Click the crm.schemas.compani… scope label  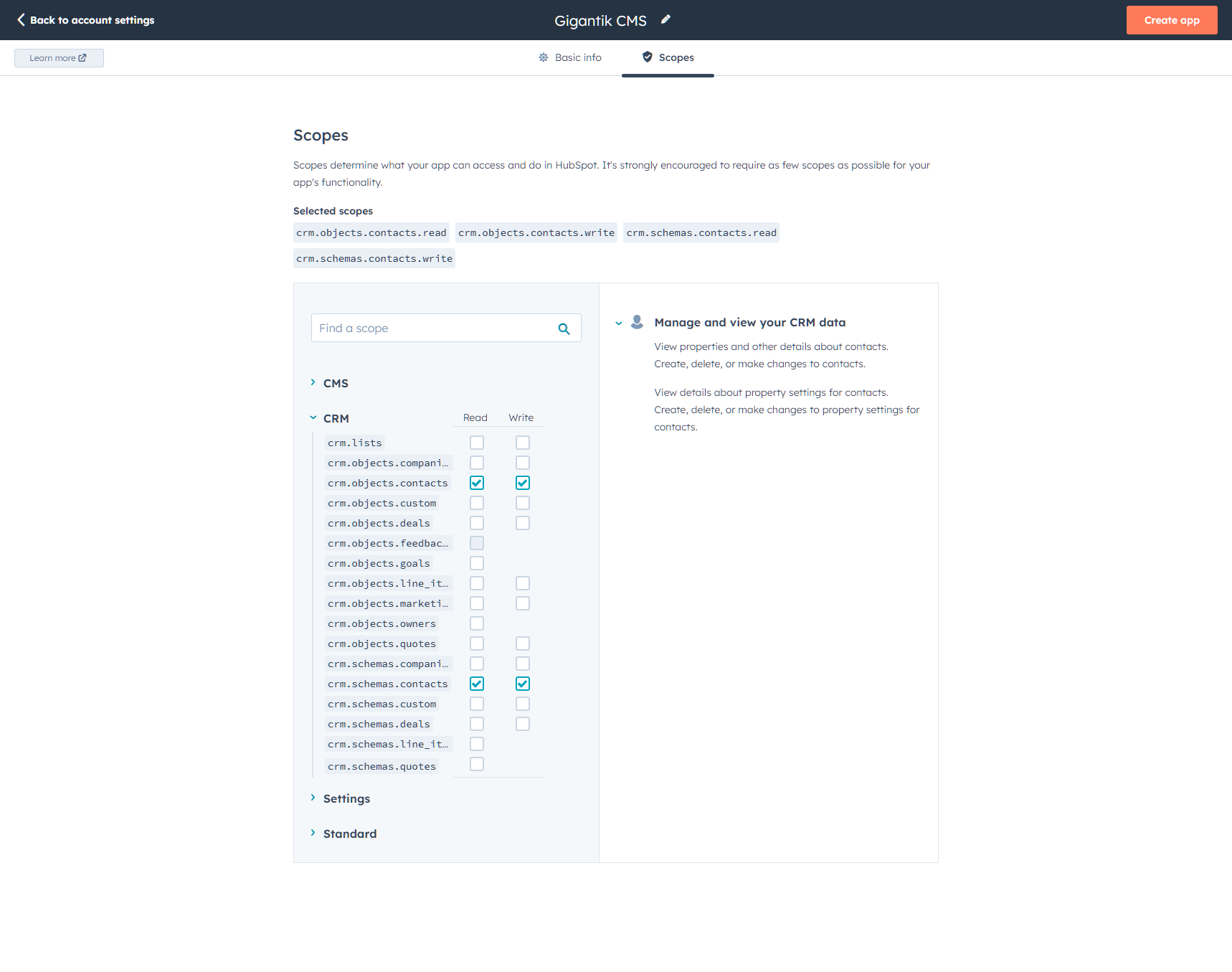pos(389,664)
